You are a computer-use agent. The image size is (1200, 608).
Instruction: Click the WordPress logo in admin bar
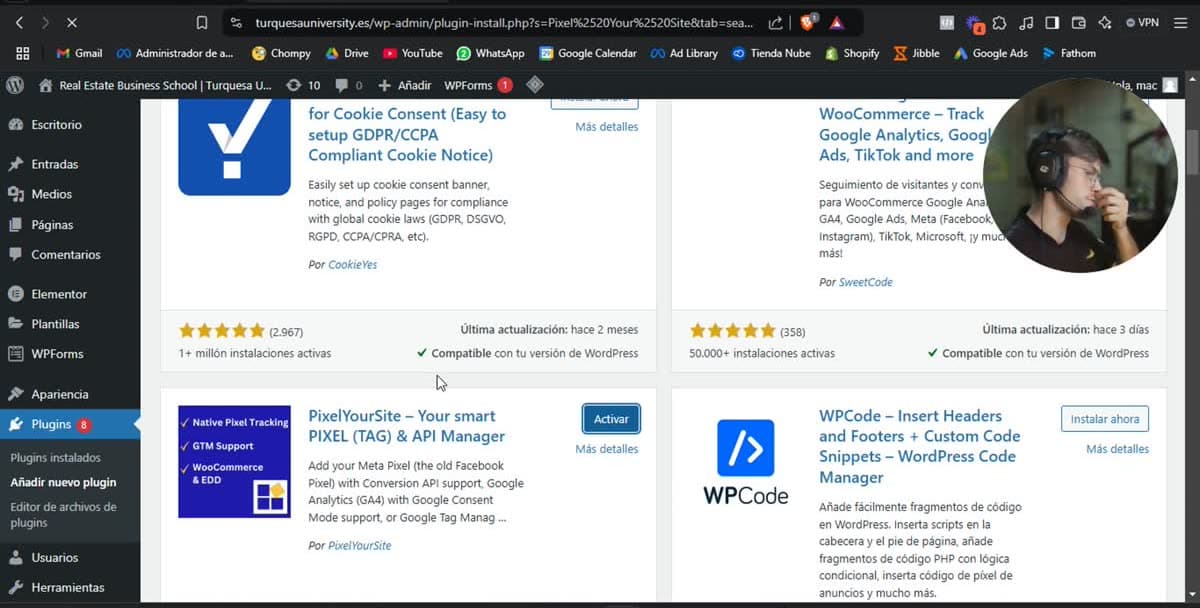15,85
